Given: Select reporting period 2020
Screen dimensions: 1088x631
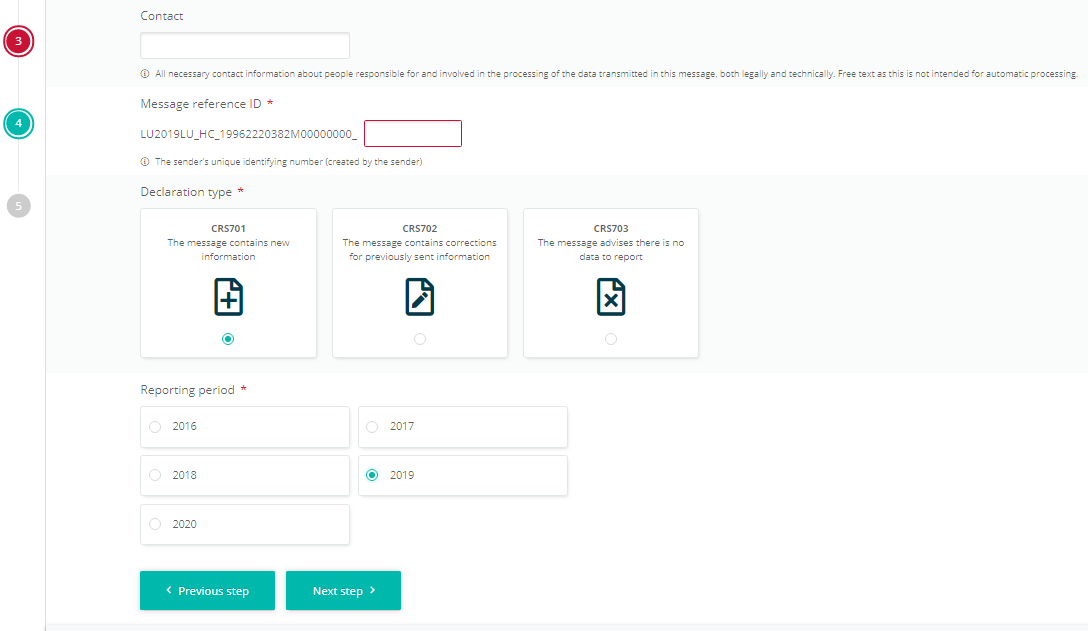Looking at the screenshot, I should coord(245,524).
